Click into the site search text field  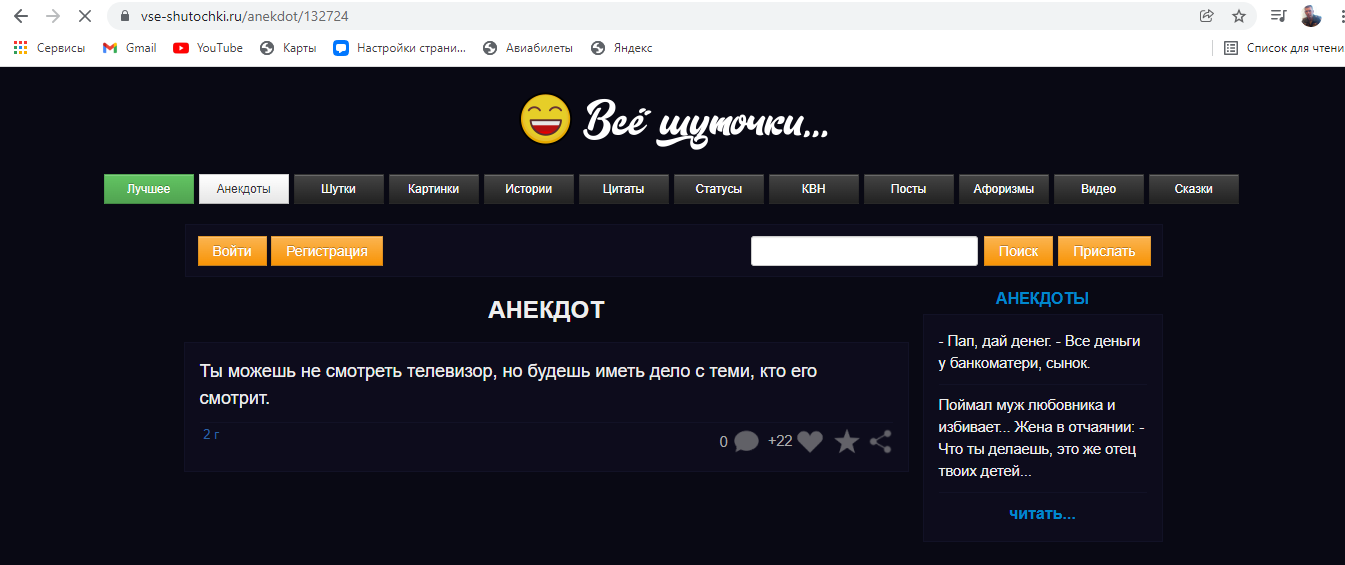click(863, 251)
